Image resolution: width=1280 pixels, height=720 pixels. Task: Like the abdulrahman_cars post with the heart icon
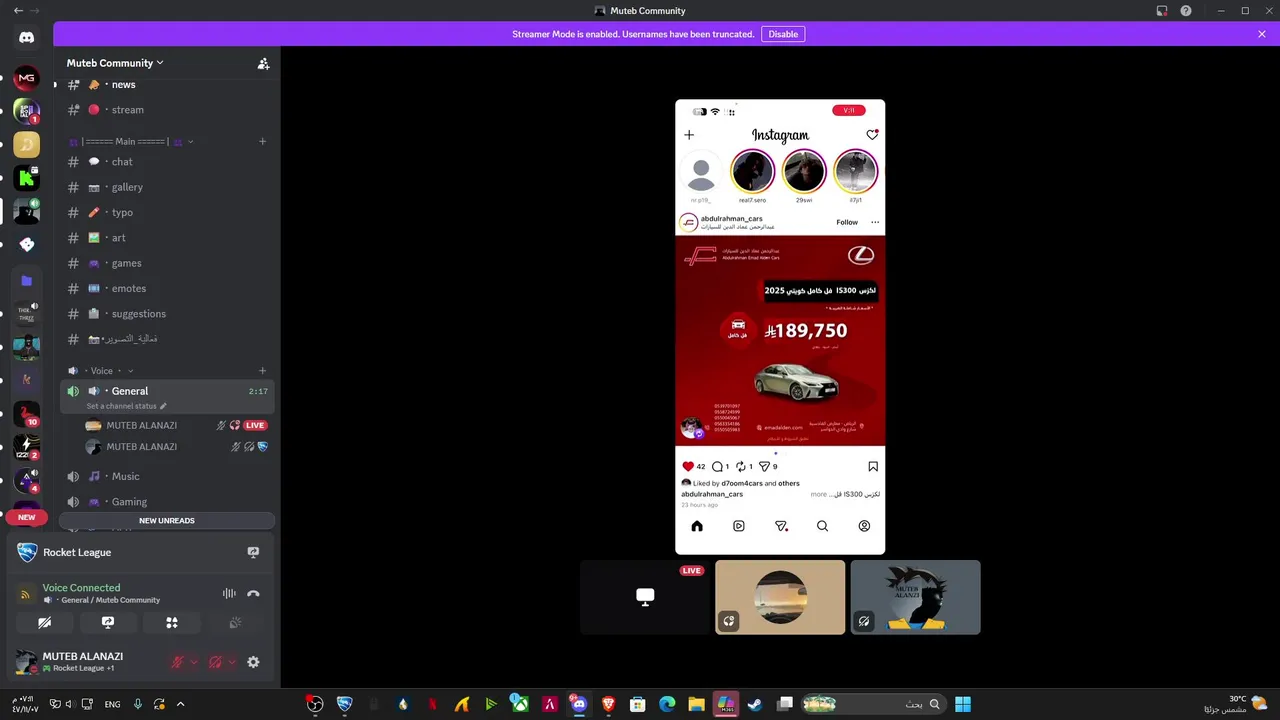pos(688,466)
